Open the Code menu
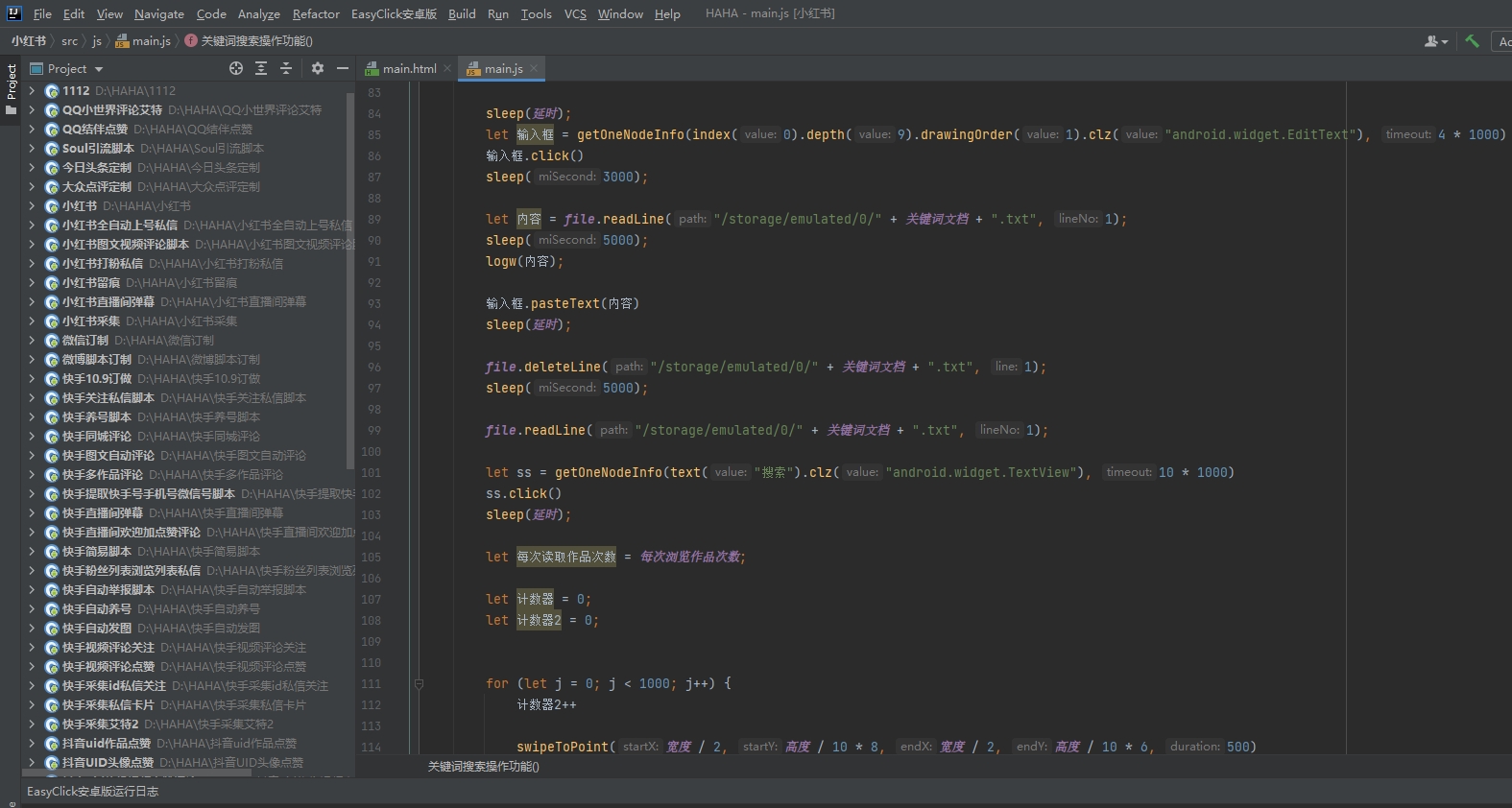The width and height of the screenshot is (1512, 808). coord(211,13)
